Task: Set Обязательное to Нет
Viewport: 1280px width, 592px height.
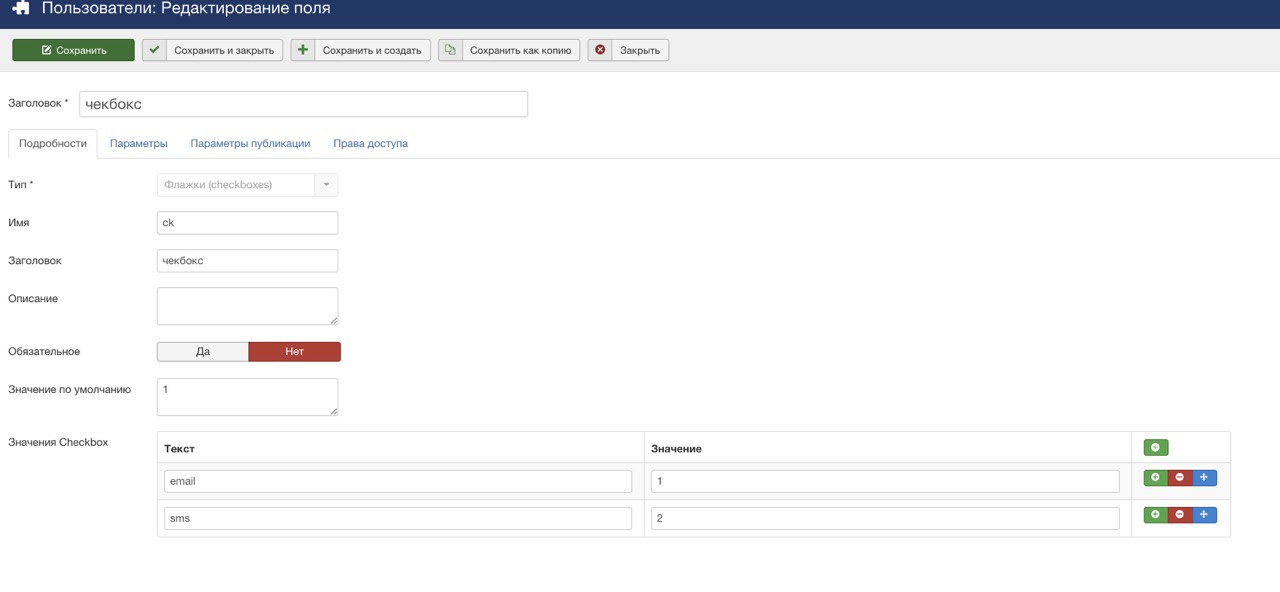Action: click(294, 352)
